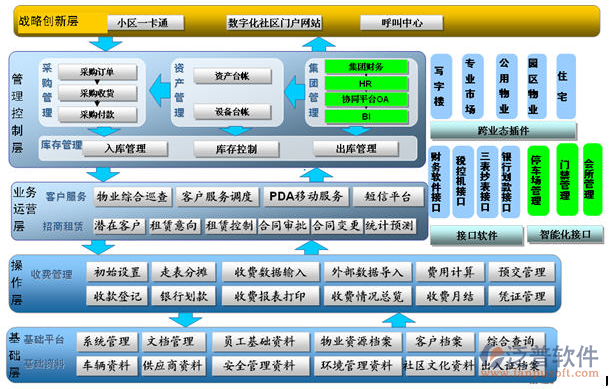
Task: Open the 系统管理 box
Action: coord(107,342)
